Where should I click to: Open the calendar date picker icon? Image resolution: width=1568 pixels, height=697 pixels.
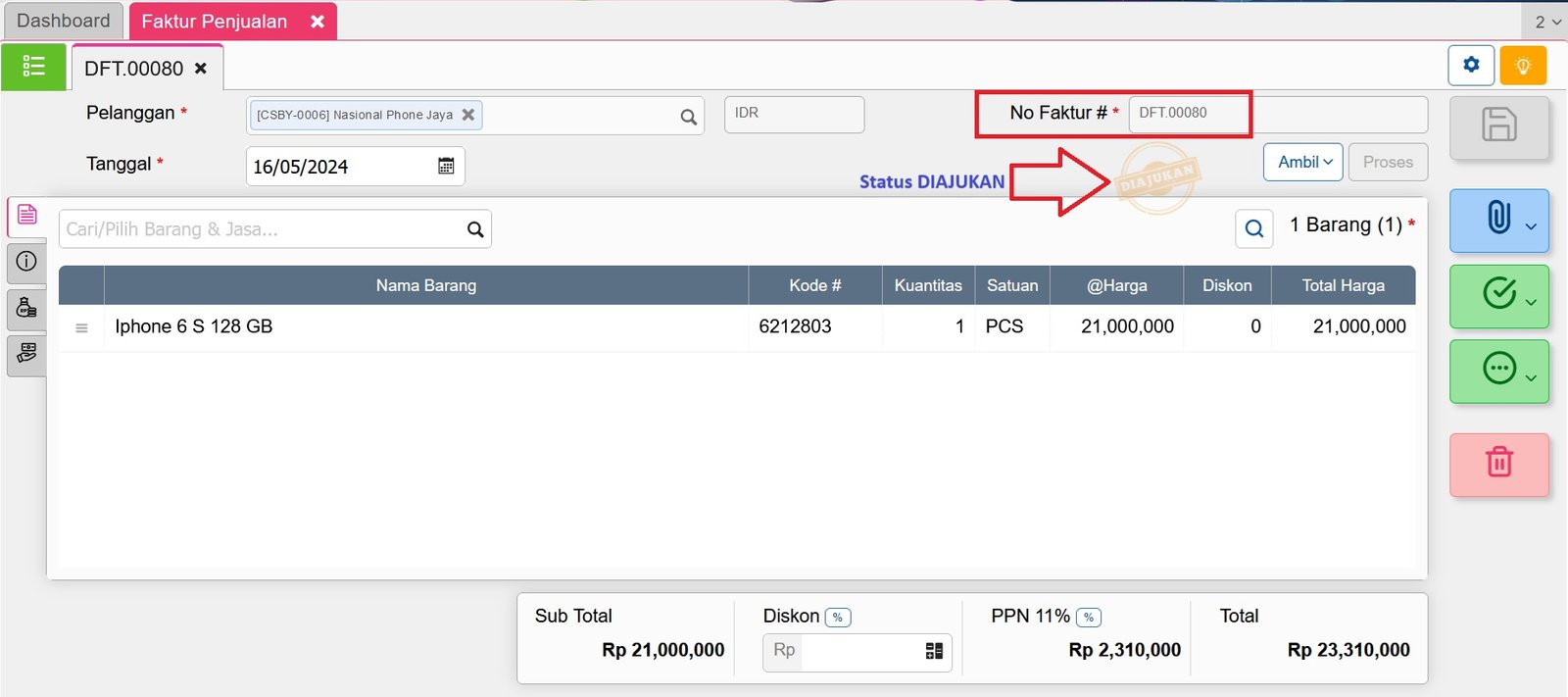446,166
